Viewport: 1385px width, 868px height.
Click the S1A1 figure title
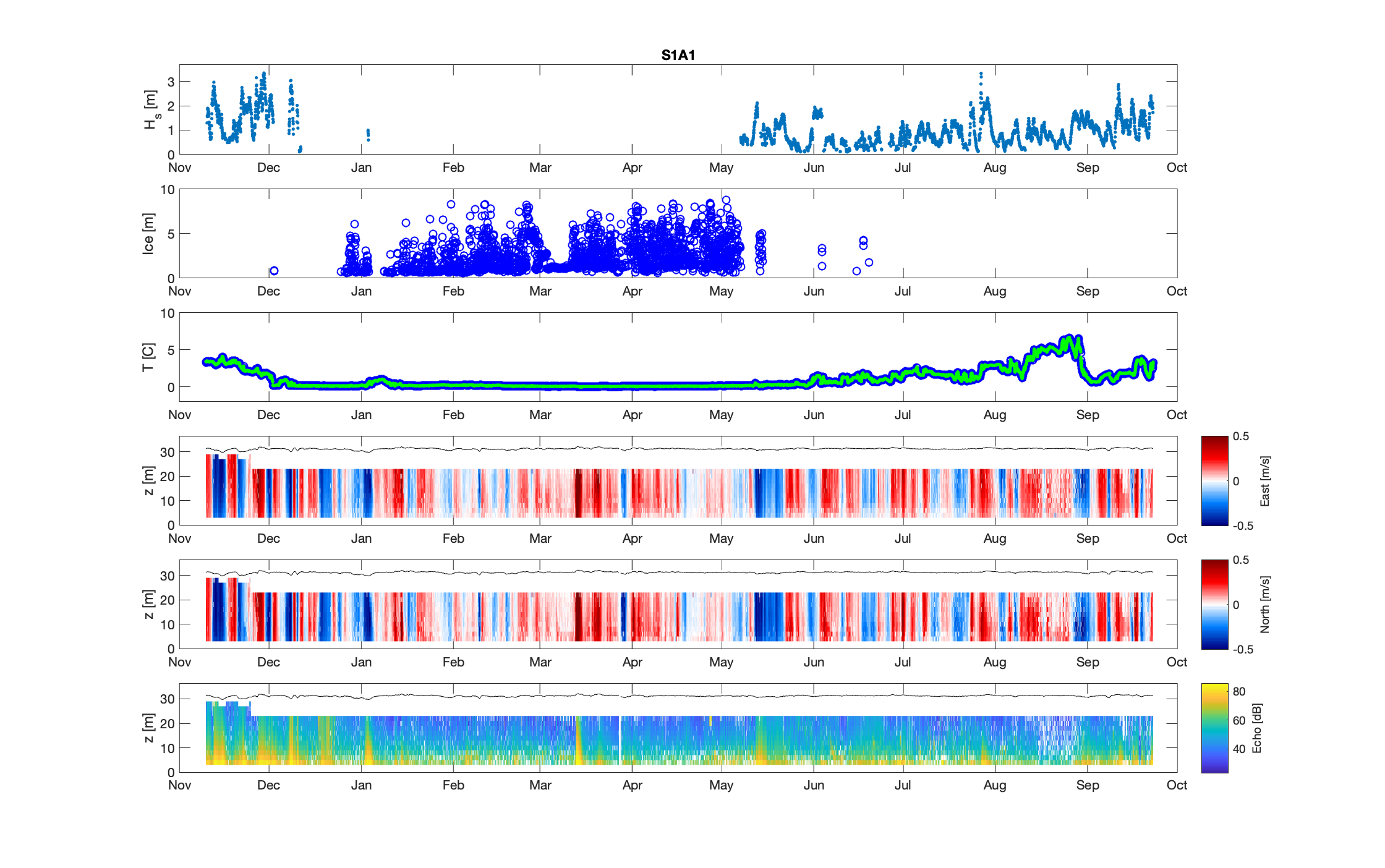678,55
